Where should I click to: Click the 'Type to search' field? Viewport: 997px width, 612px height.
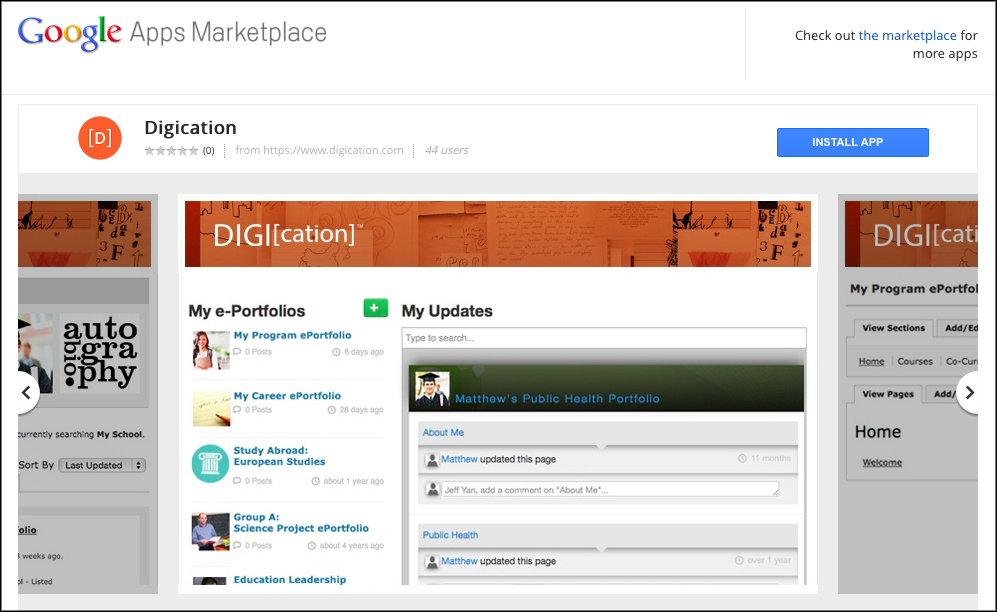coord(602,337)
